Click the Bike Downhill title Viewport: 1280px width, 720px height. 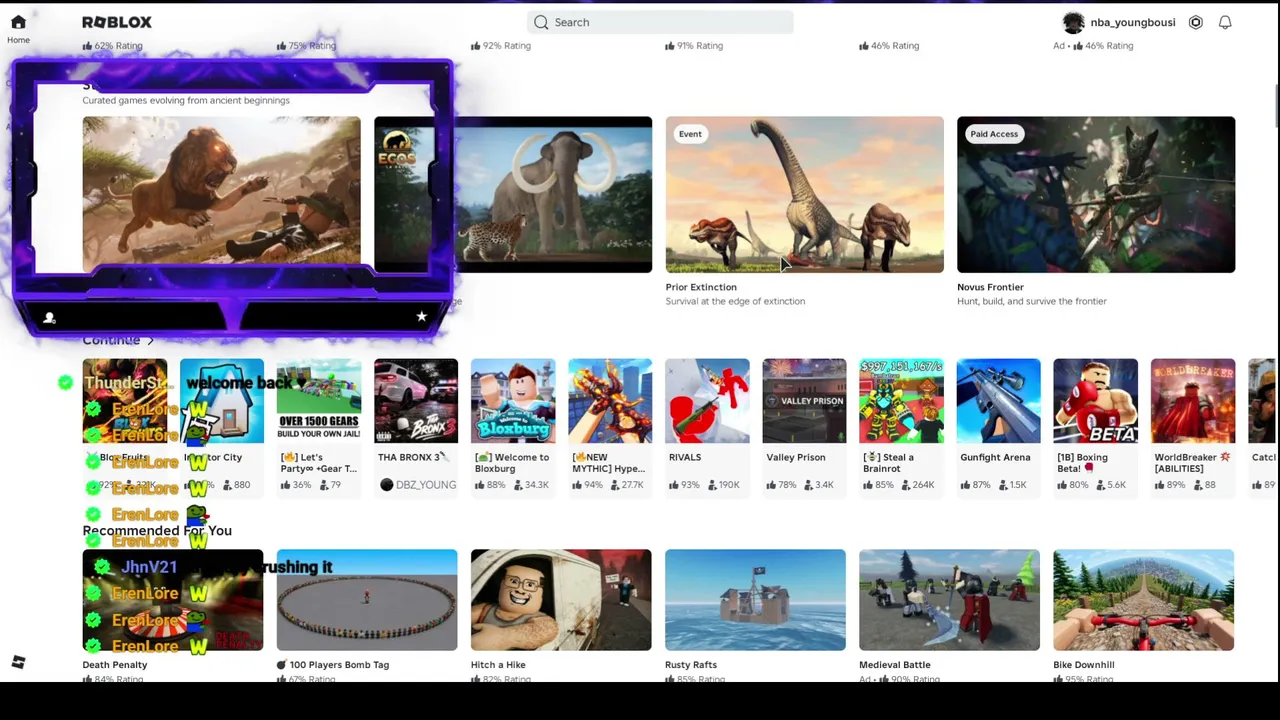1084,665
